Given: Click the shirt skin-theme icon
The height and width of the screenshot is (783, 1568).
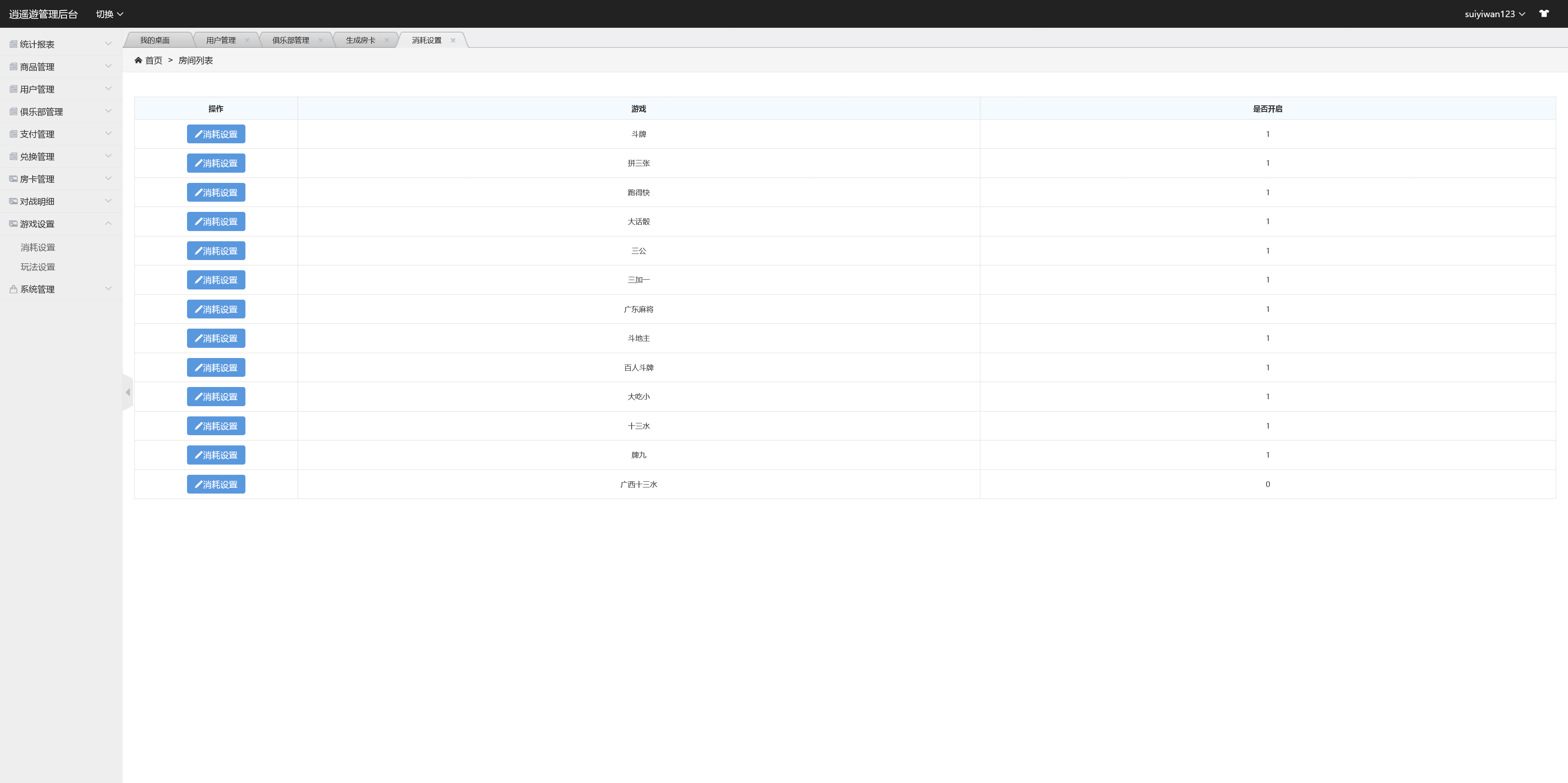Looking at the screenshot, I should [x=1543, y=13].
